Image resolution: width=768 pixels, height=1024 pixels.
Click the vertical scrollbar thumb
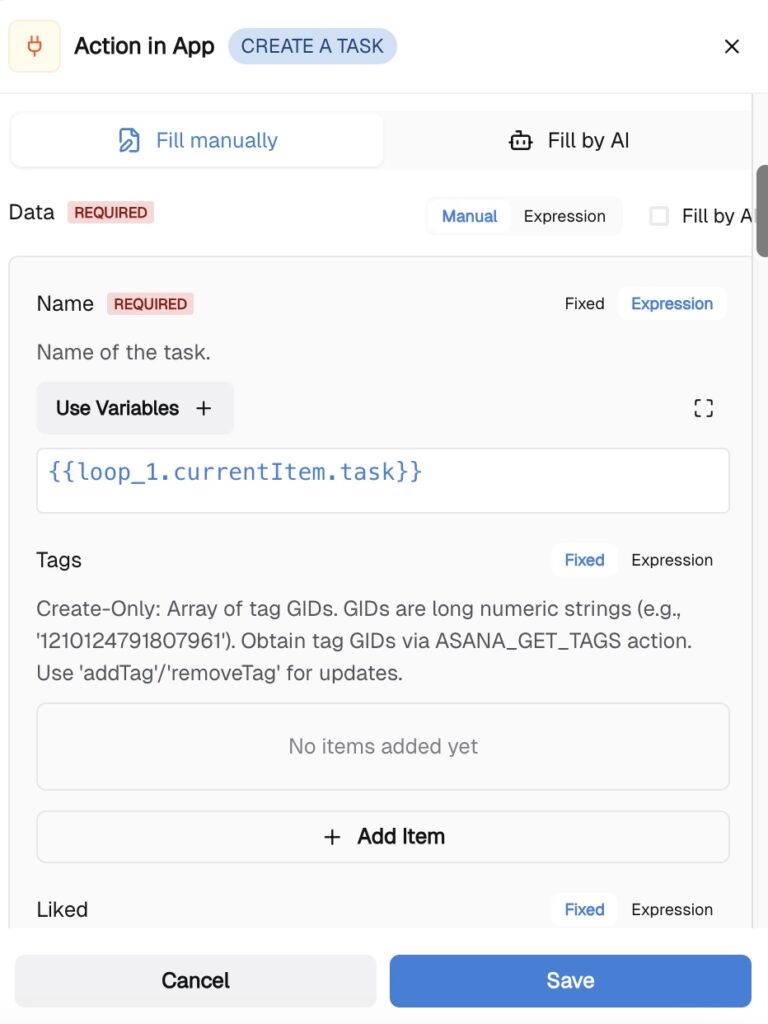[x=762, y=210]
